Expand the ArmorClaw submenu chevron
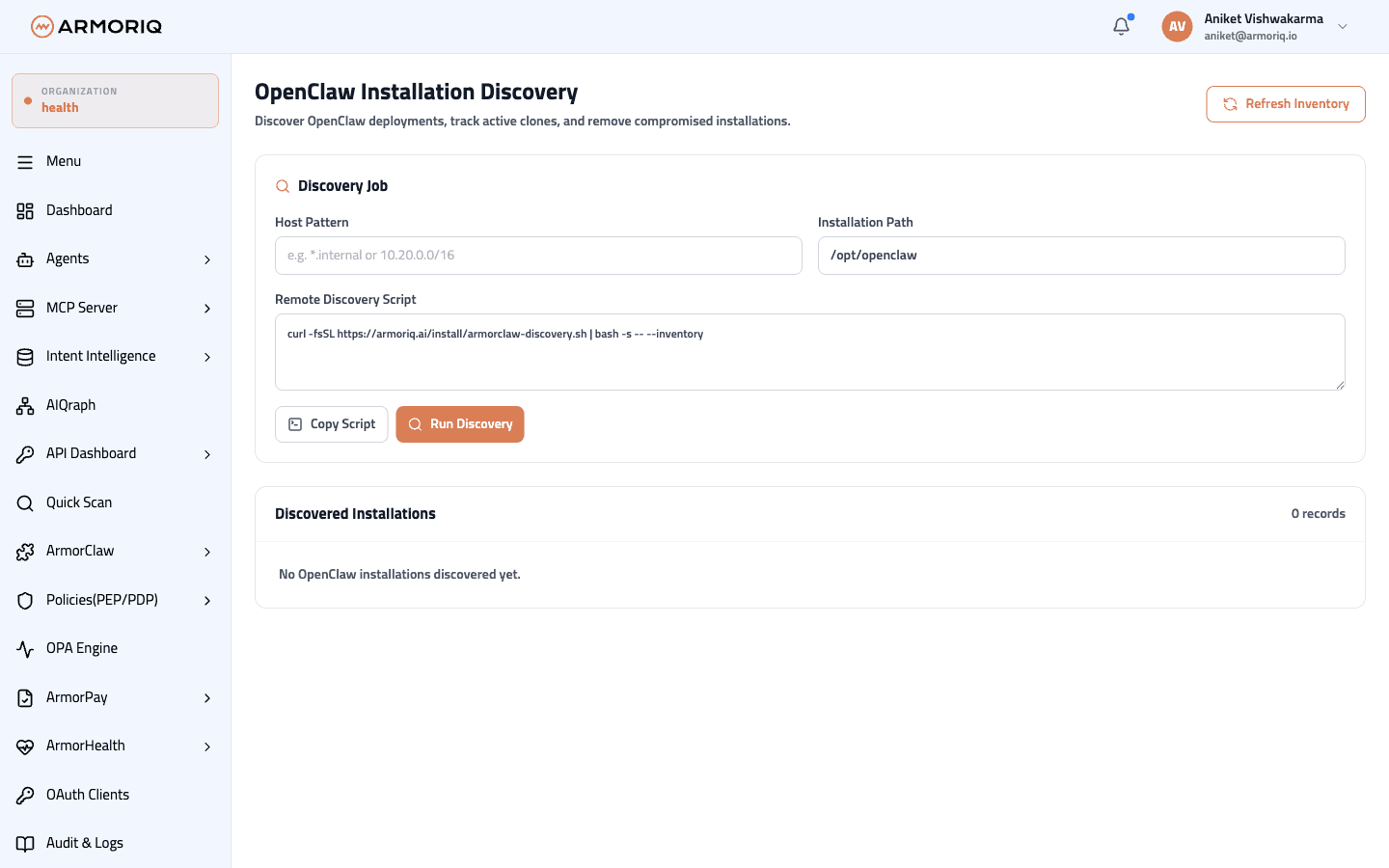Screen dimensions: 1389x868 207,552
